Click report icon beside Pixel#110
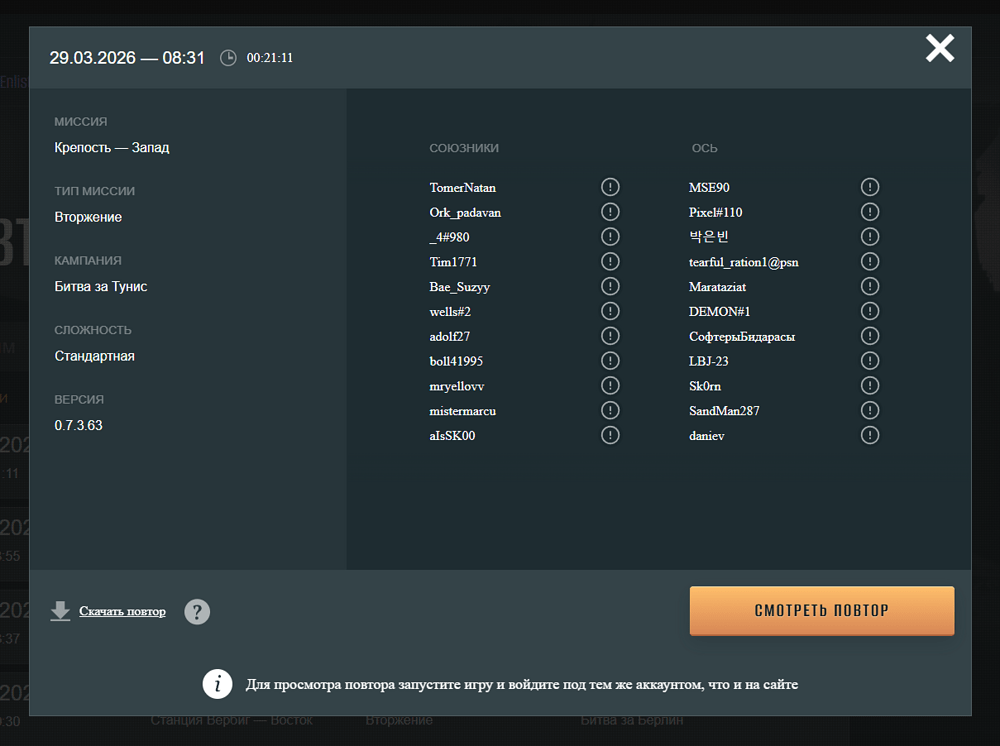Screen dimensions: 1000x746 (870, 212)
